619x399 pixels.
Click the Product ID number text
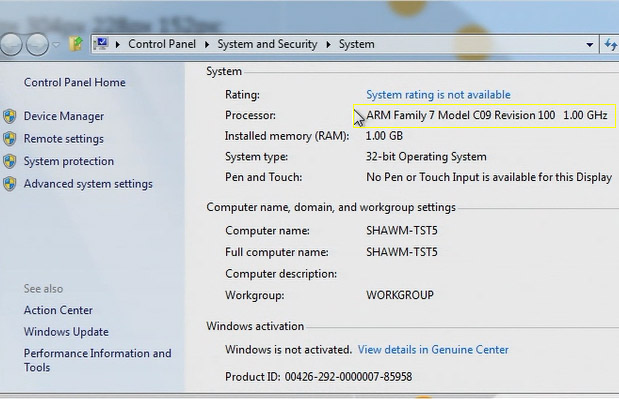pos(348,377)
